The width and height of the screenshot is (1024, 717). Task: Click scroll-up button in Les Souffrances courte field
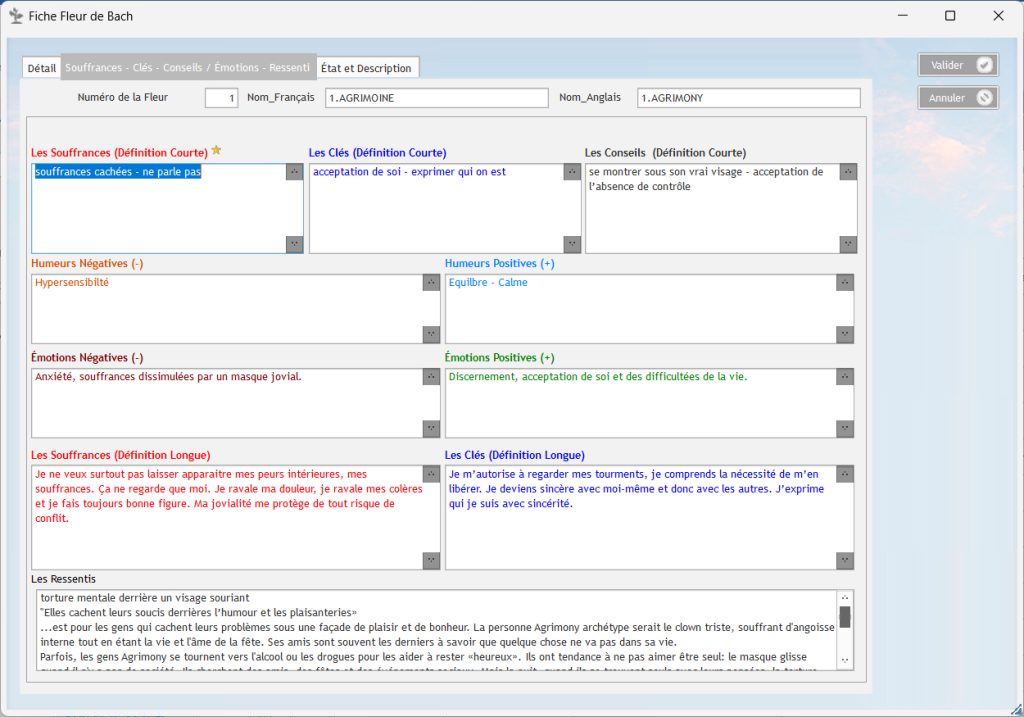coord(294,172)
